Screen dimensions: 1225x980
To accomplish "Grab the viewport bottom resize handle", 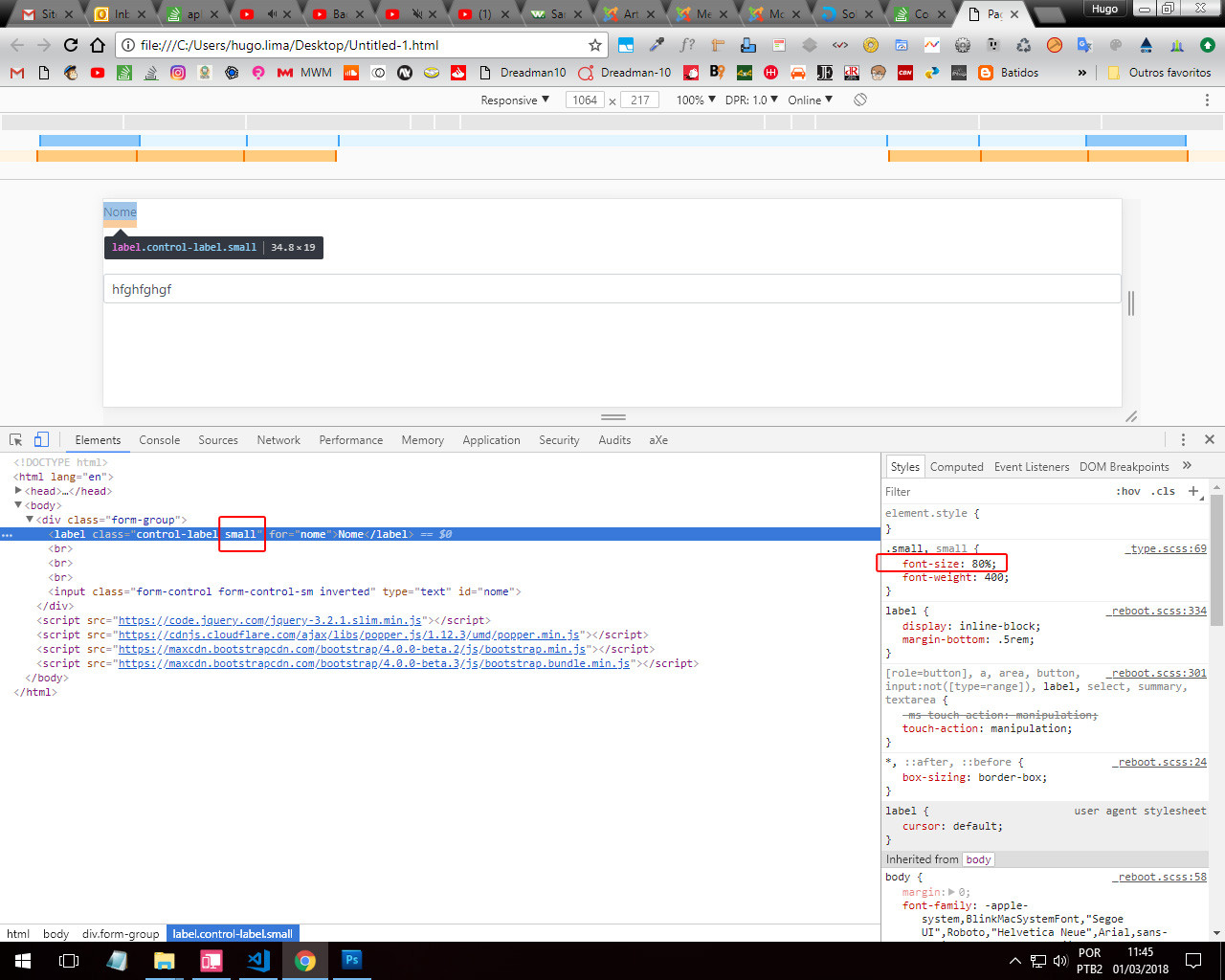I will coord(613,417).
